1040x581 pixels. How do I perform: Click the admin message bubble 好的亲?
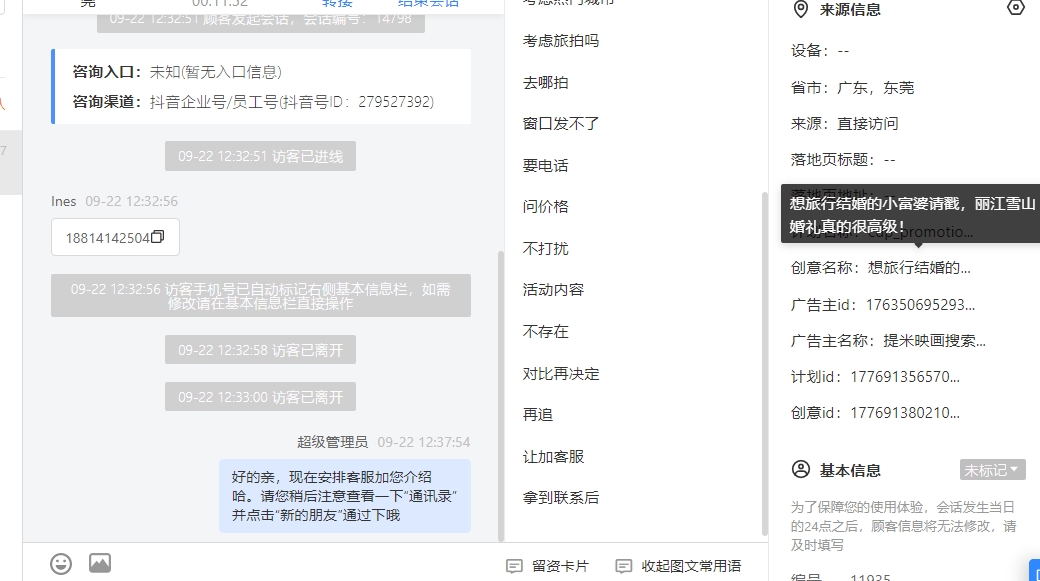tap(345, 496)
